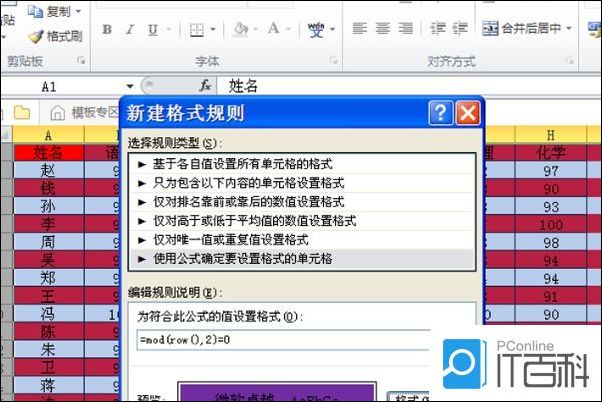Open dialog help question mark button
Viewport: 602px width, 402px height.
pos(441,113)
